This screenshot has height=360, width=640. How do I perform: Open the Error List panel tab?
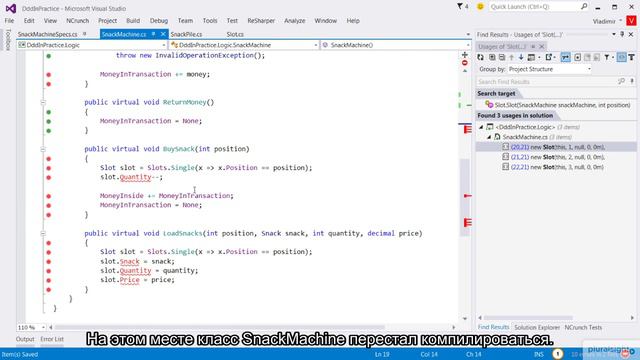click(52, 339)
